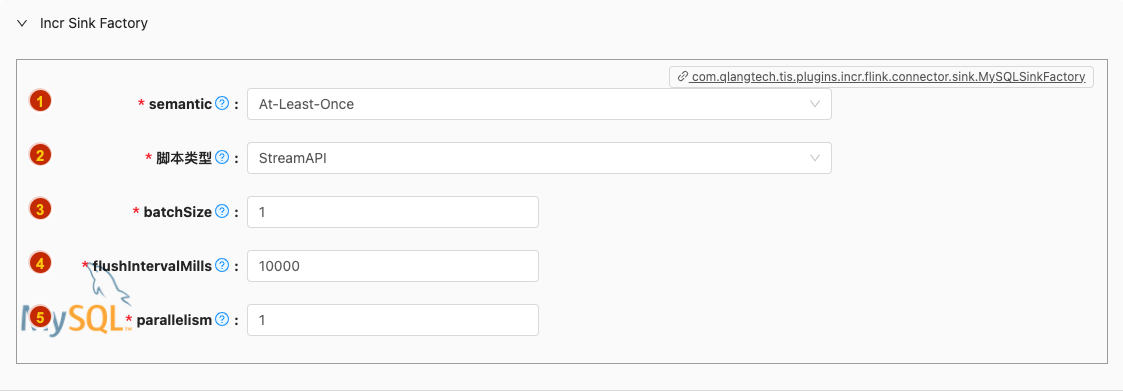
Task: Focus the batchSize input field
Action: point(392,212)
